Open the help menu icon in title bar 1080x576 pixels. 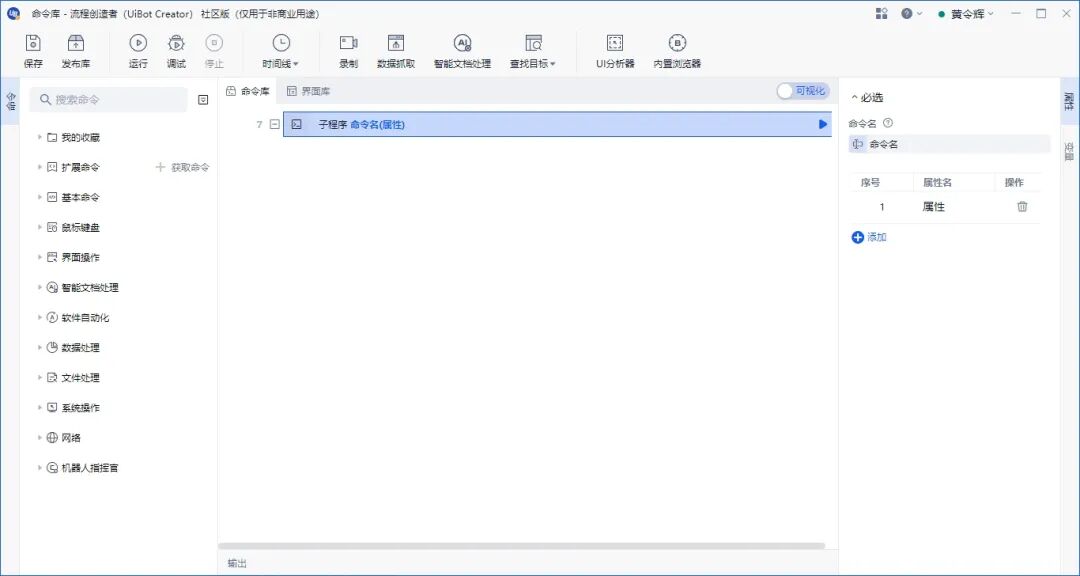(x=907, y=14)
